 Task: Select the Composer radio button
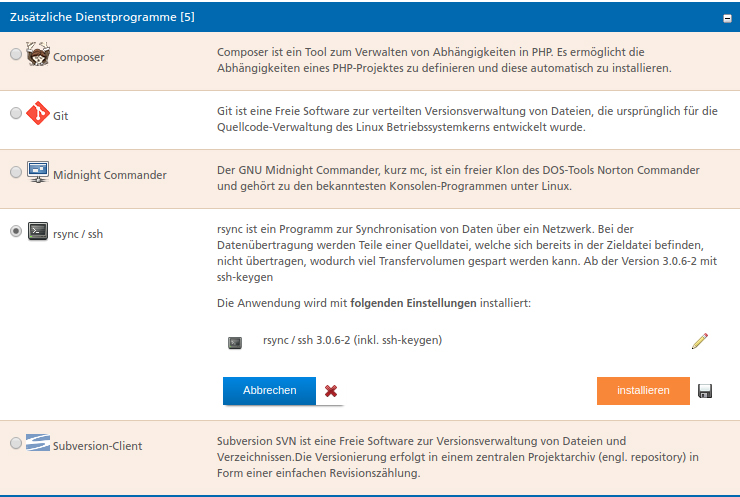pyautogui.click(x=16, y=54)
